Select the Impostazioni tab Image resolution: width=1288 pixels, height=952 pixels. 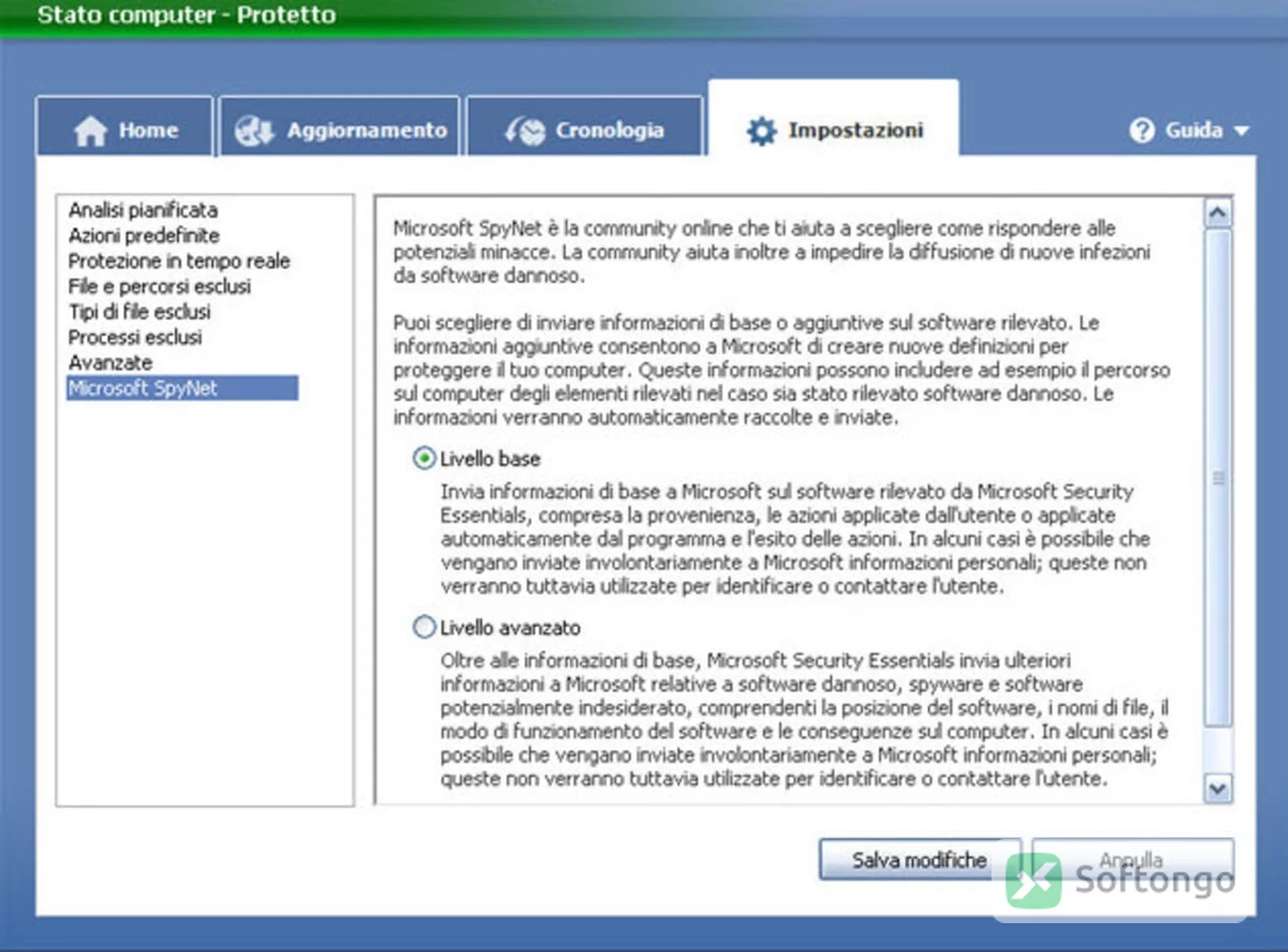(833, 119)
